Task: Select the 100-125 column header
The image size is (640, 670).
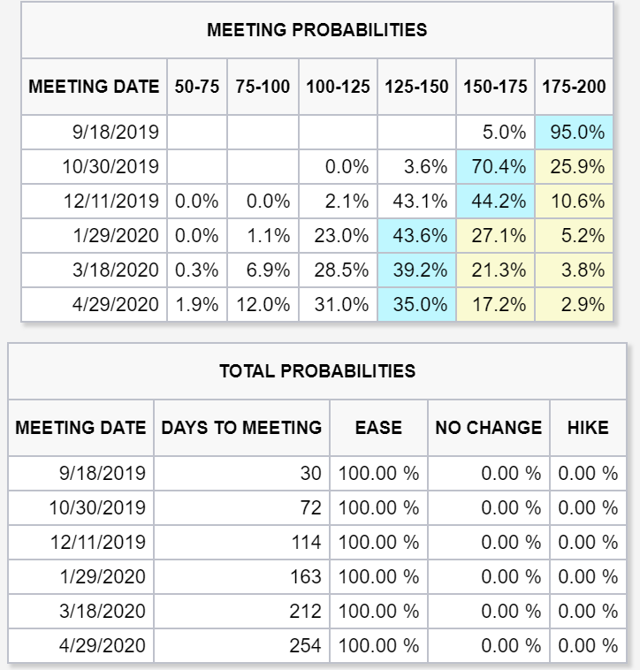Action: [338, 87]
